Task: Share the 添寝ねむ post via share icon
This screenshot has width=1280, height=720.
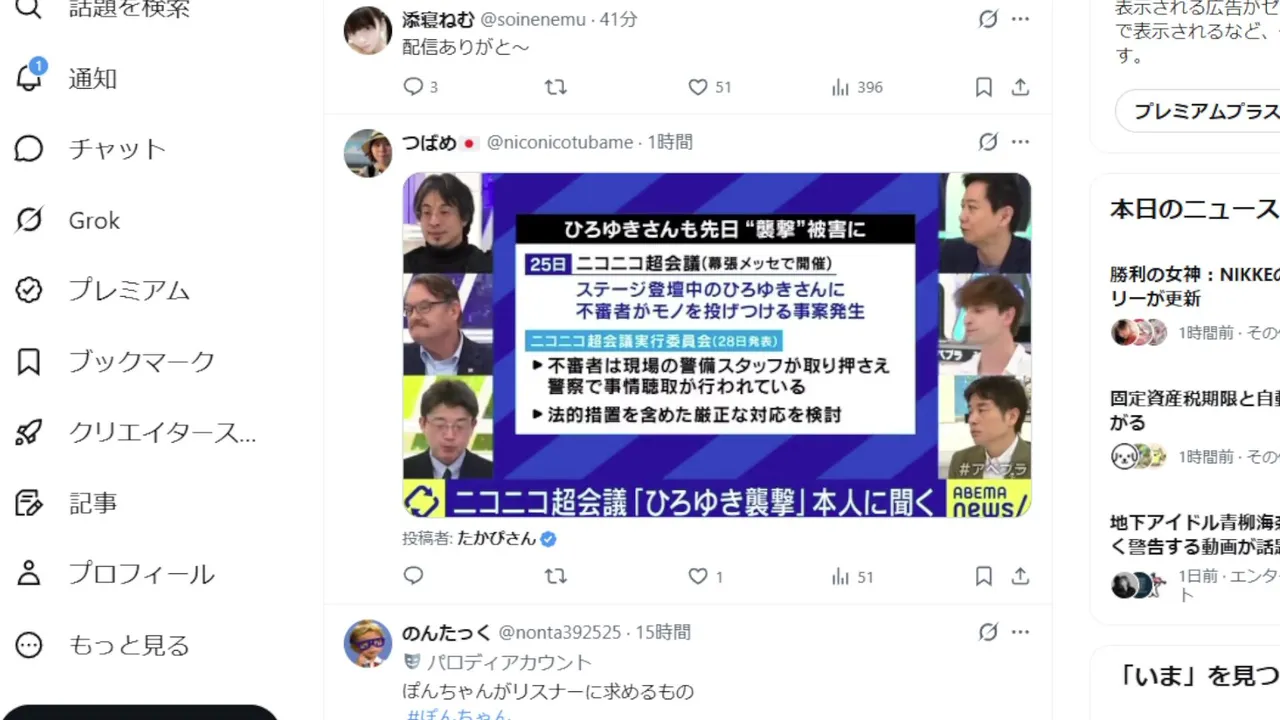Action: 1020,87
